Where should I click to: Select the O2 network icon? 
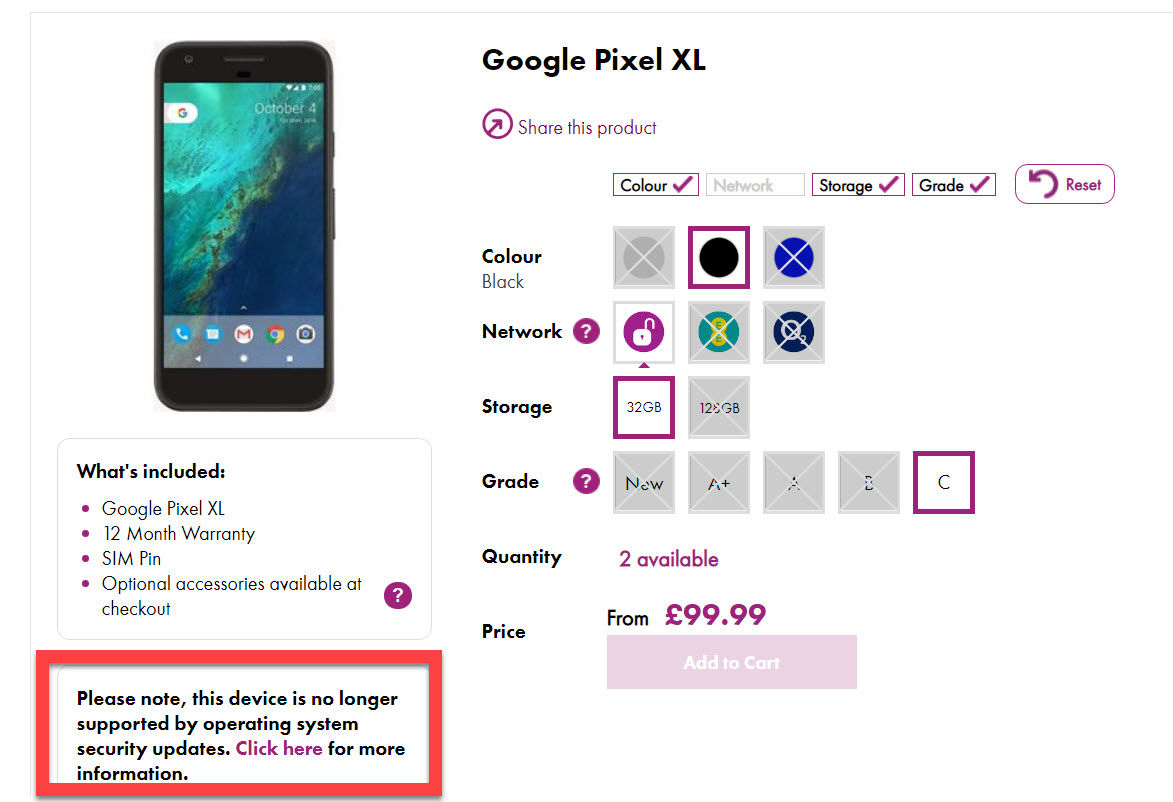(x=794, y=332)
